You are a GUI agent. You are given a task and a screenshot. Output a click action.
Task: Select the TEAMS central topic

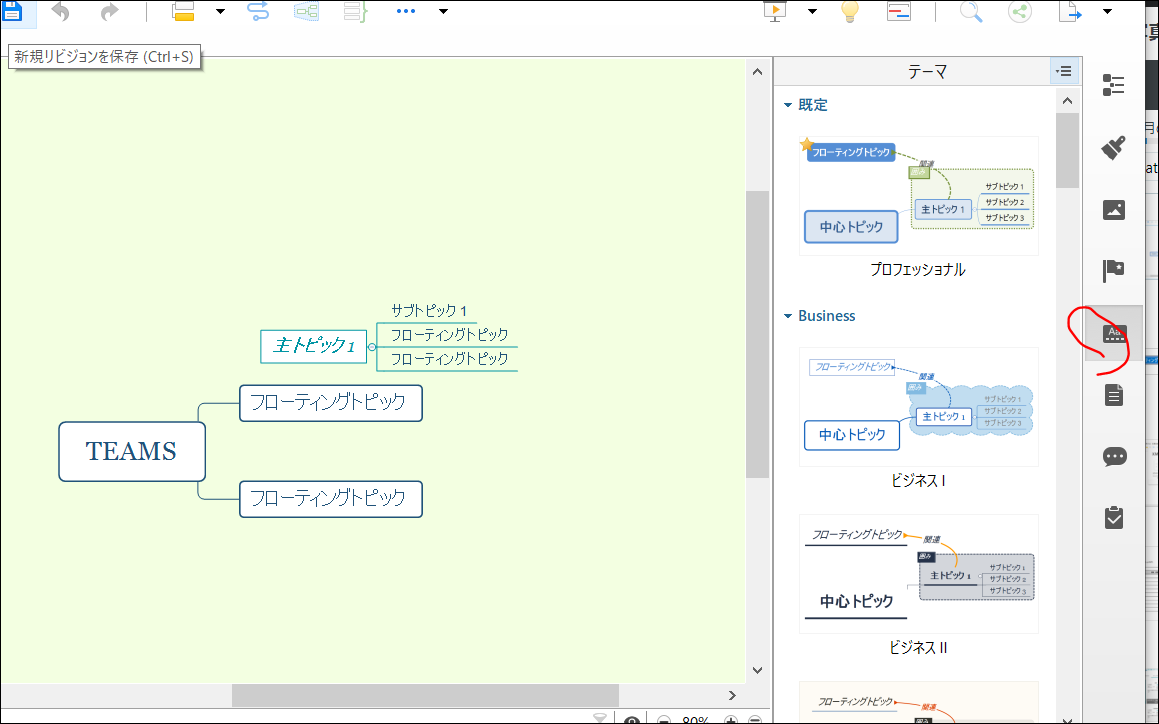(132, 451)
